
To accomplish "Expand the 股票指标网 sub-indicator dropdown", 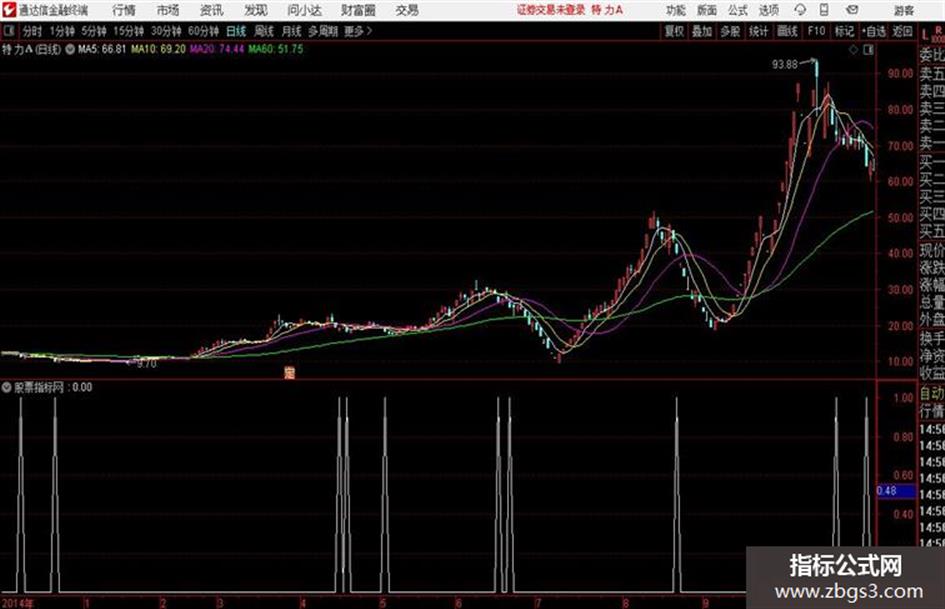I will pyautogui.click(x=7, y=388).
